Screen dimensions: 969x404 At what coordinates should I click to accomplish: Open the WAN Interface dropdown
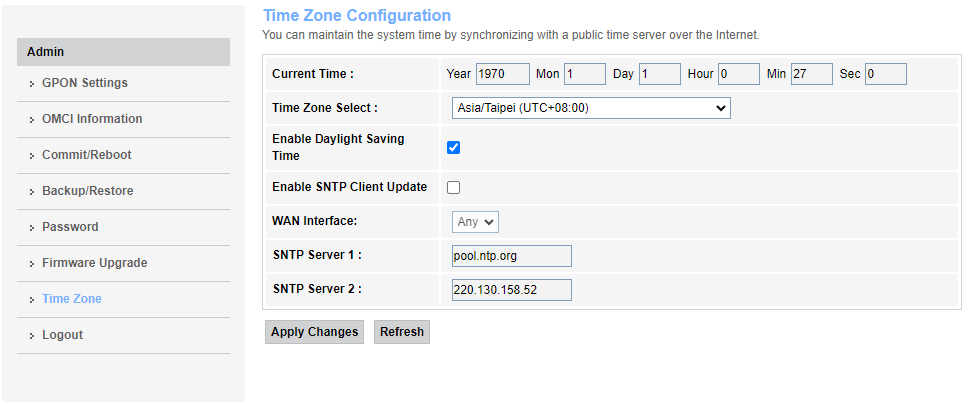point(475,222)
